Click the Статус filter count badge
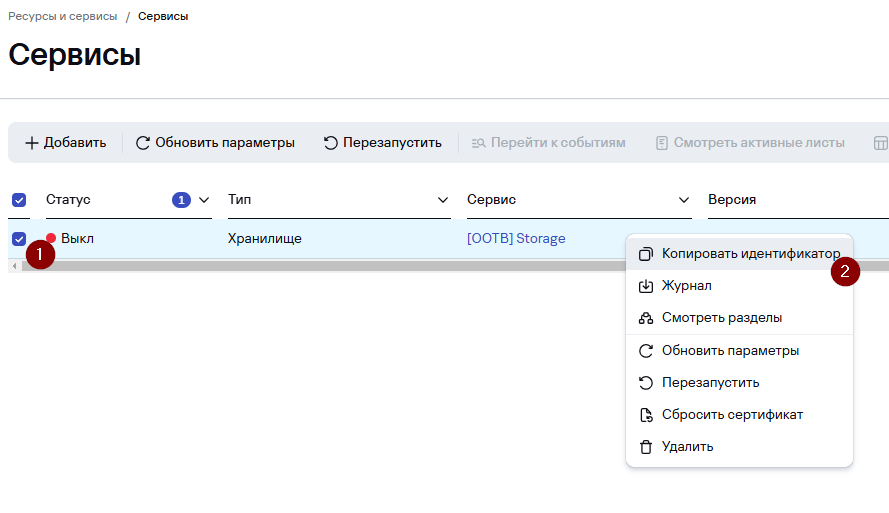This screenshot has width=889, height=513. 181,200
